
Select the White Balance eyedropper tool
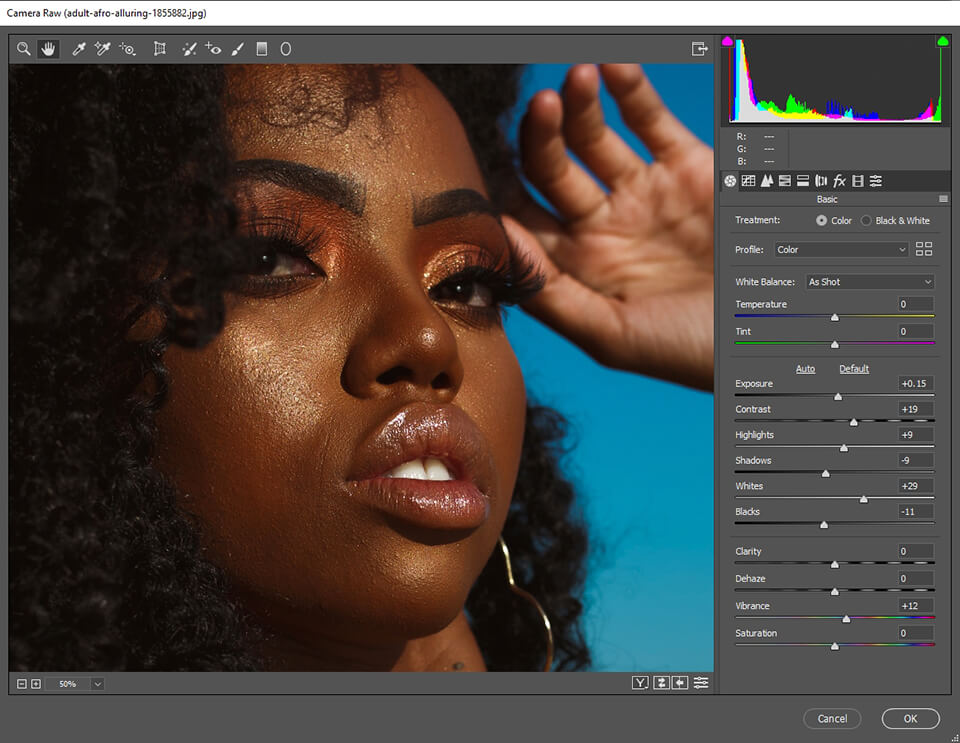point(80,48)
